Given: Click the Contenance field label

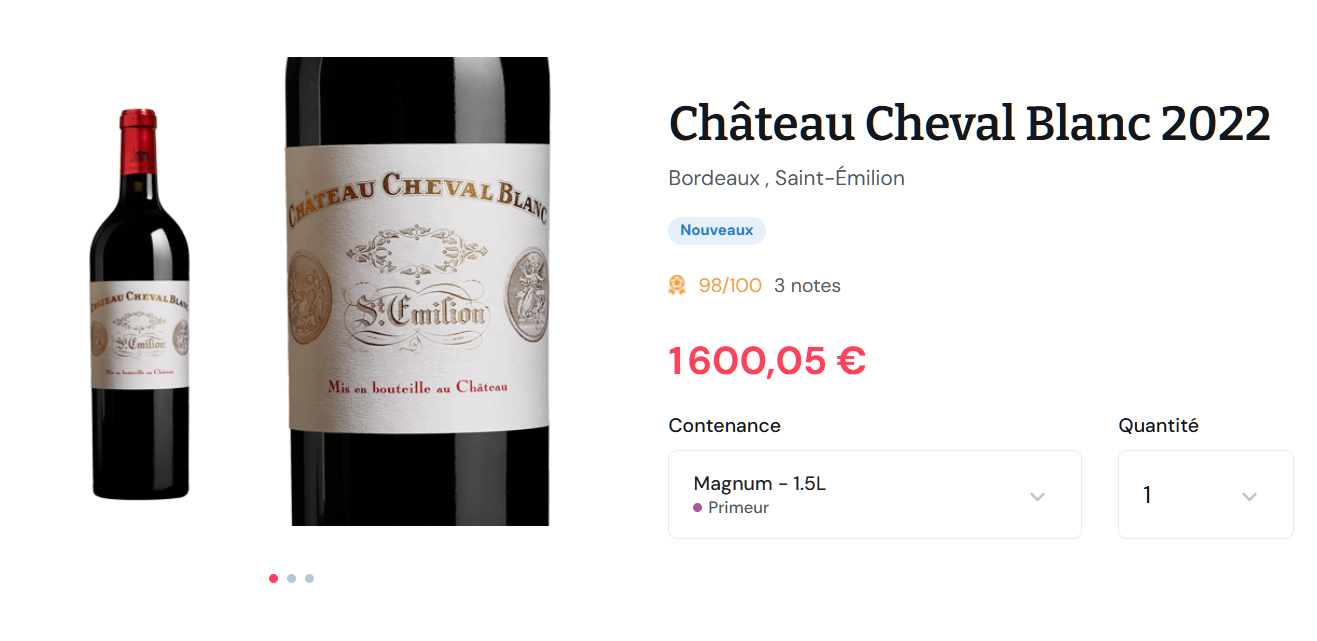Looking at the screenshot, I should coord(724,425).
